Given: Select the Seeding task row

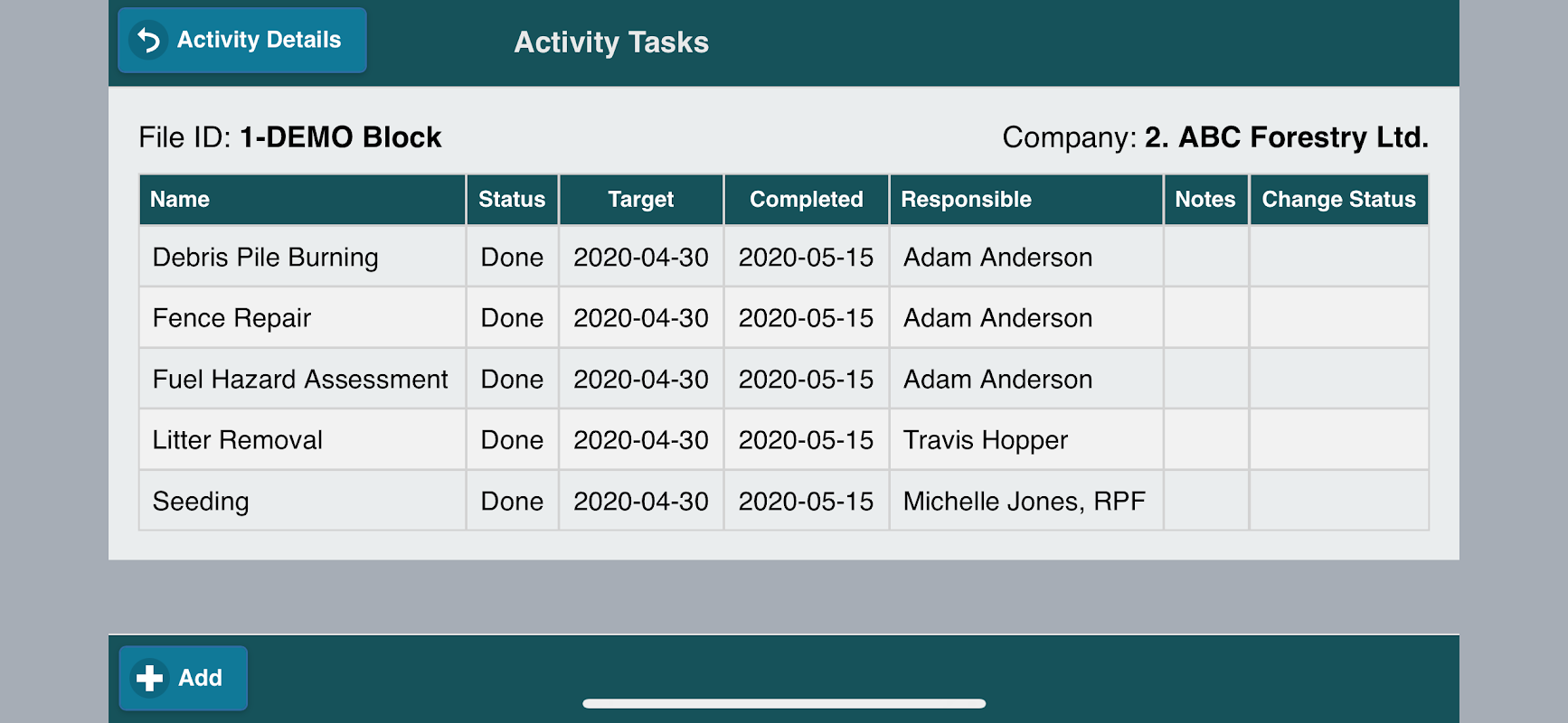Looking at the screenshot, I should [784, 501].
